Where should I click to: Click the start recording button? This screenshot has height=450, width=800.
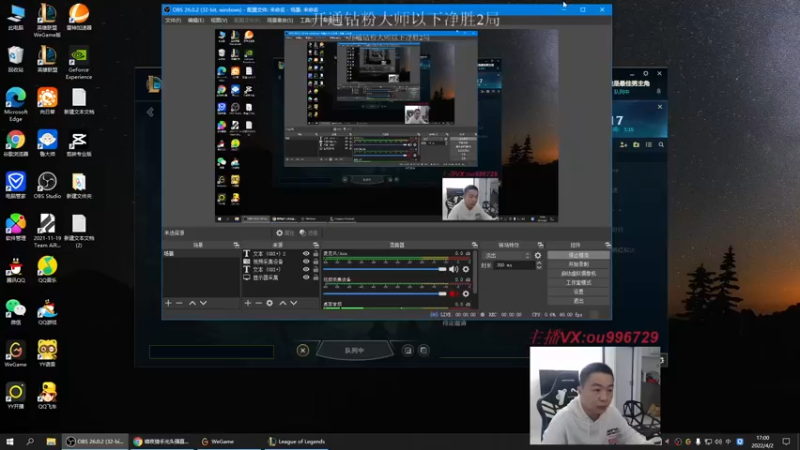[x=578, y=264]
